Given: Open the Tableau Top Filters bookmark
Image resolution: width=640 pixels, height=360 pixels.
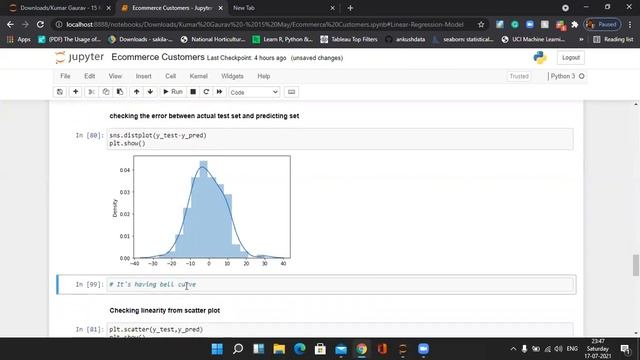Looking at the screenshot, I should (x=349, y=40).
